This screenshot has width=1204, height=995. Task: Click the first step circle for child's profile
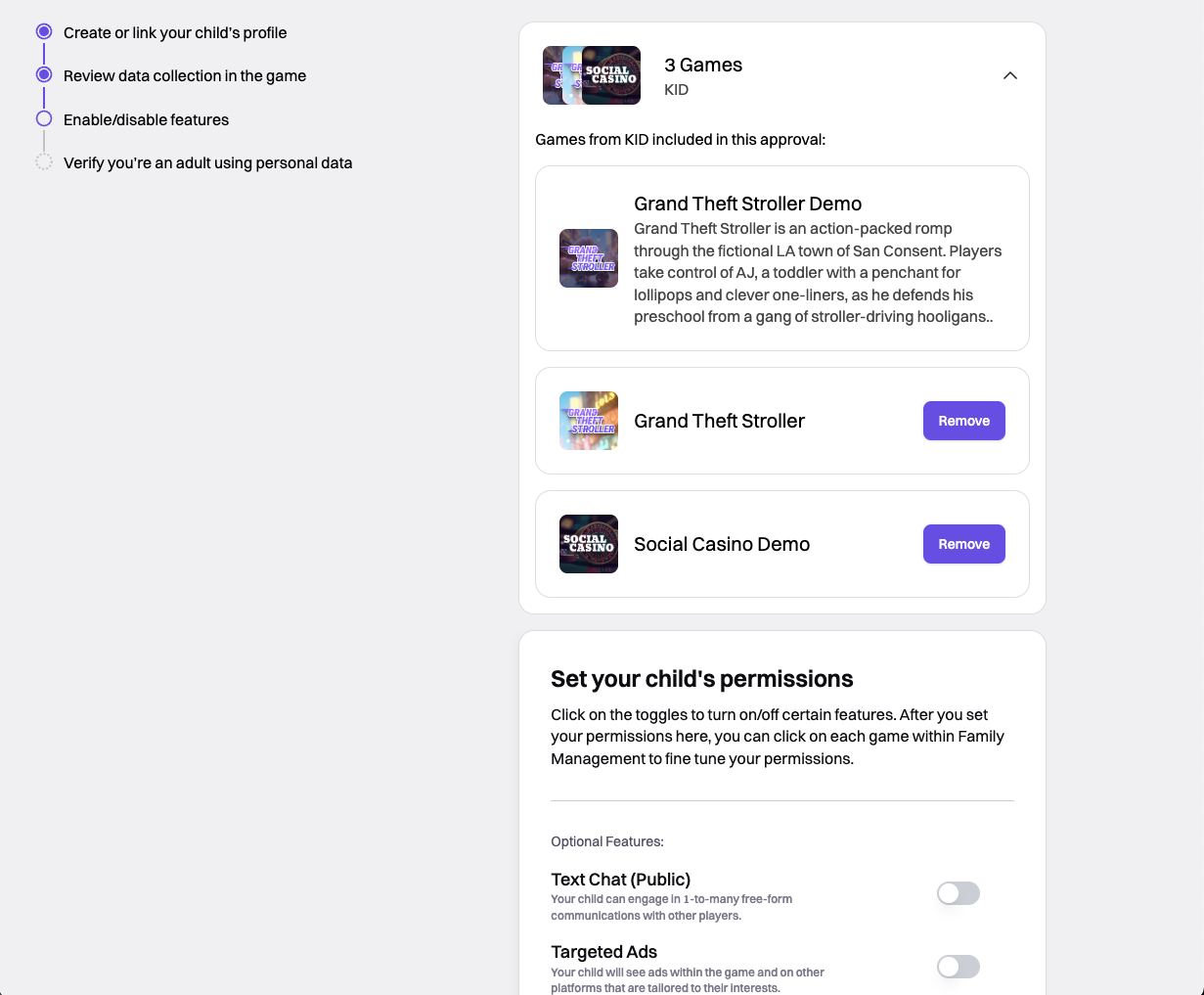pyautogui.click(x=44, y=32)
